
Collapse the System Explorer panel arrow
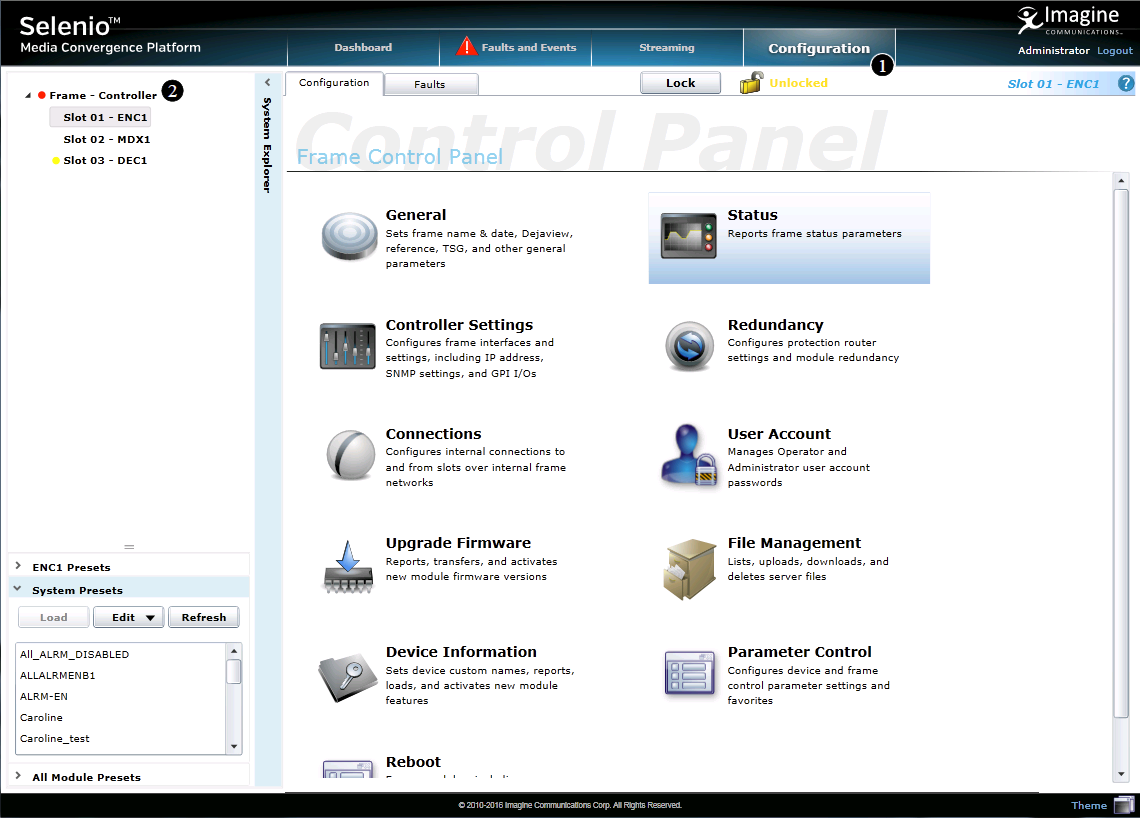point(268,82)
